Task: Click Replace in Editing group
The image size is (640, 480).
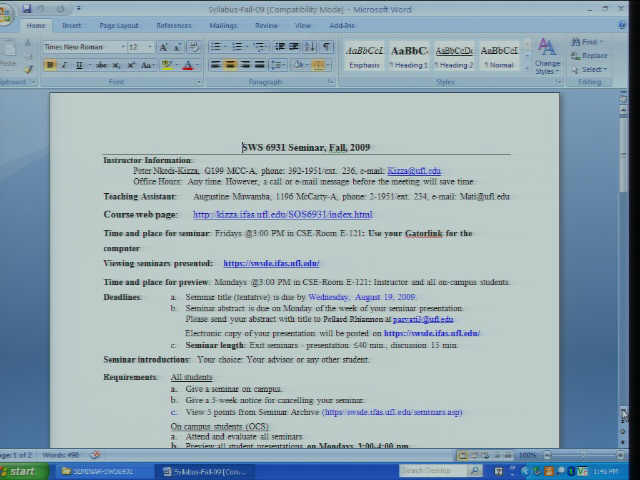Action: click(589, 56)
